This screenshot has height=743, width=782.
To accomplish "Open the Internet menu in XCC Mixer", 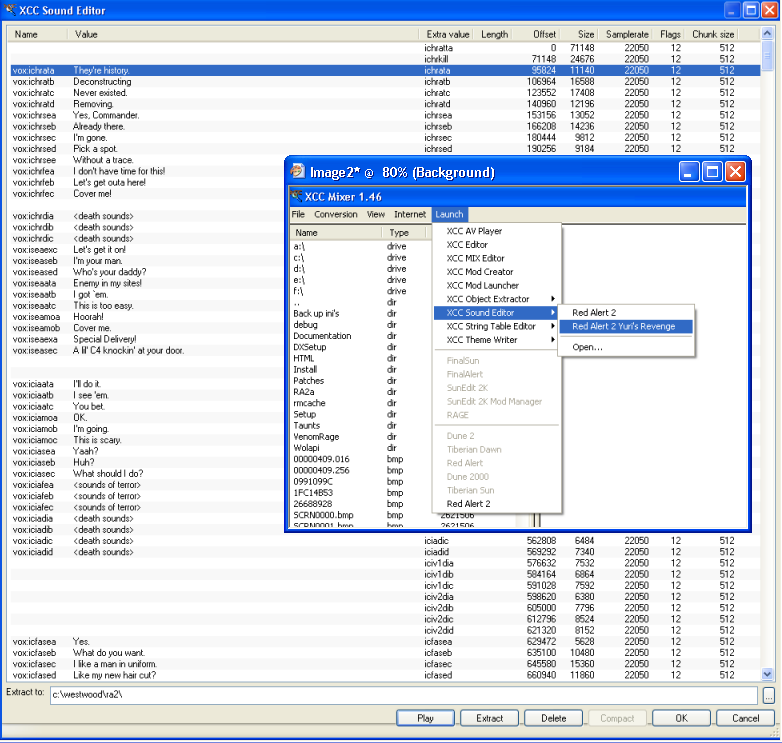I will point(410,214).
